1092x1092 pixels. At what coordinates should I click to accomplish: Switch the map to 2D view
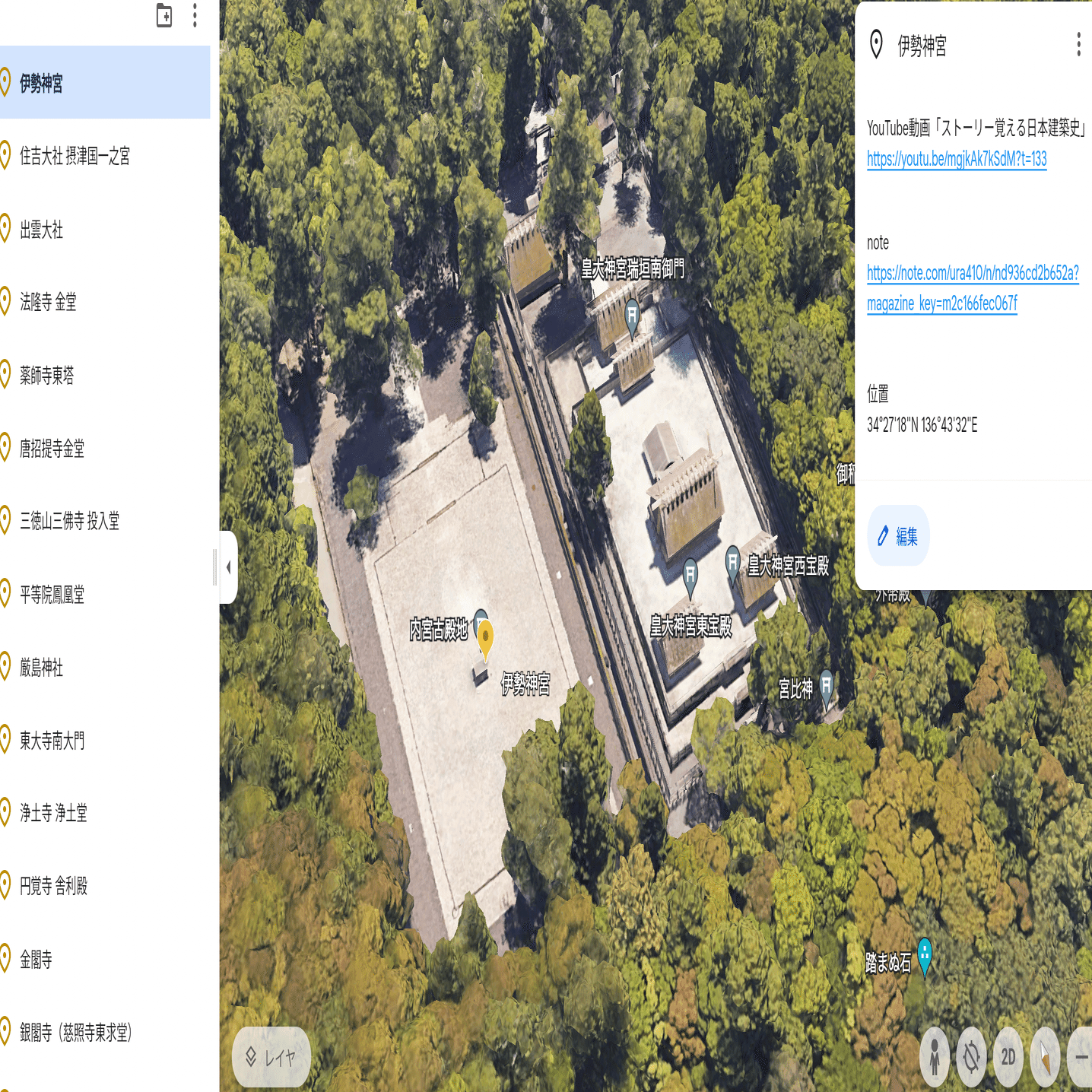point(1008,1057)
